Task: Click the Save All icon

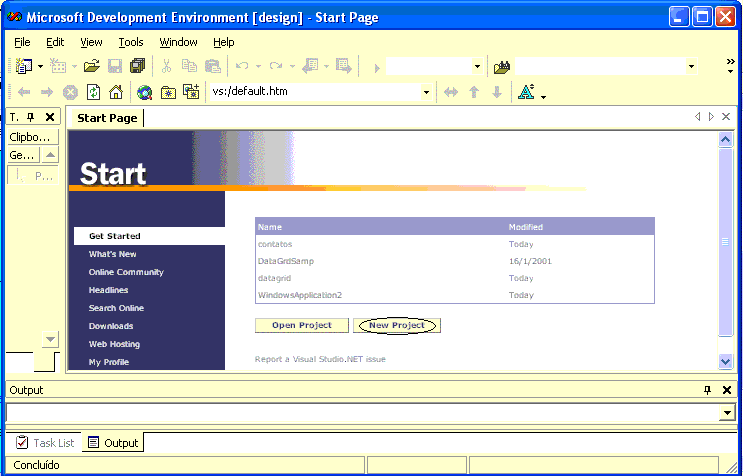Action: 137,66
